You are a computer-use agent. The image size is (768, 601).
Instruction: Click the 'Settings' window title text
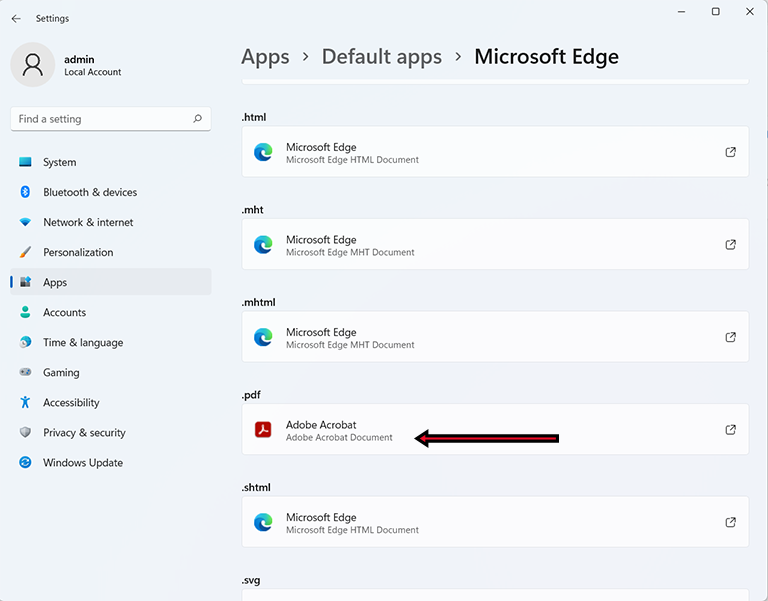(x=52, y=19)
